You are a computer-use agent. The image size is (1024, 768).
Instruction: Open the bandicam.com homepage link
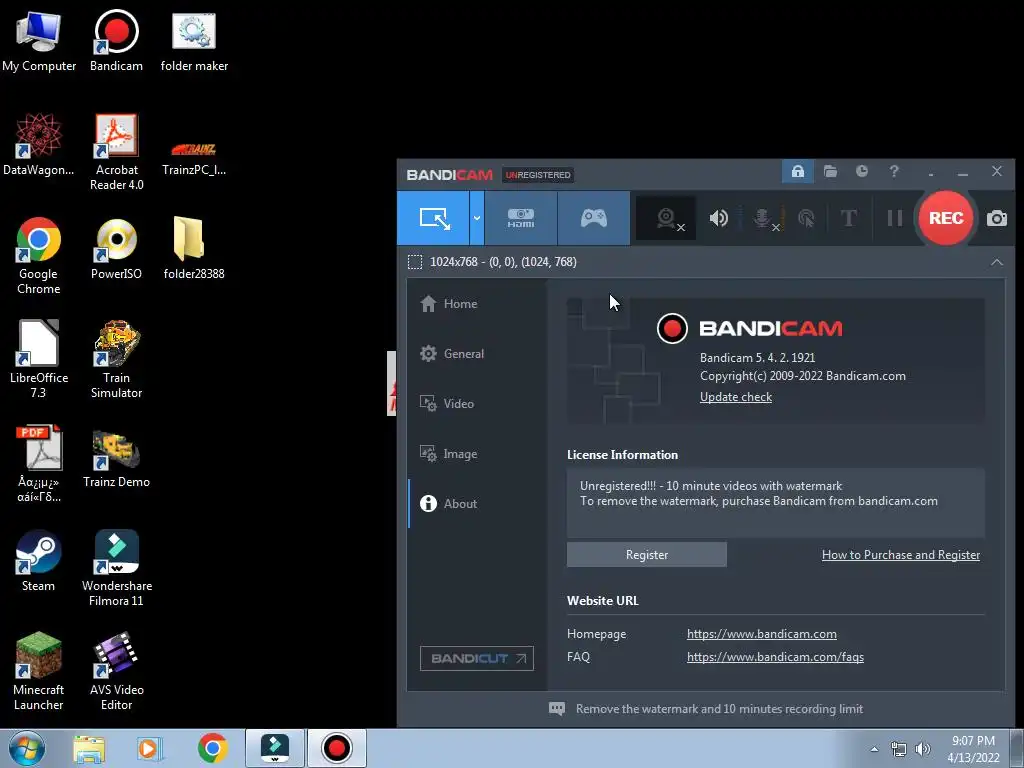(761, 634)
